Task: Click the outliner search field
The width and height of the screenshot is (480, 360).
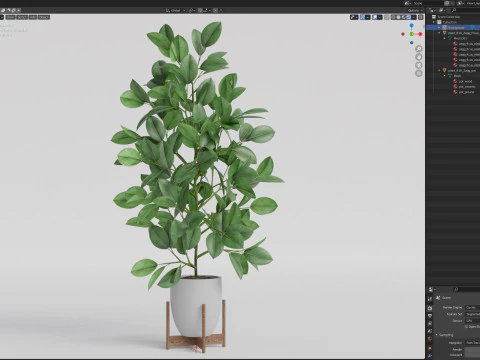Action: click(x=465, y=10)
